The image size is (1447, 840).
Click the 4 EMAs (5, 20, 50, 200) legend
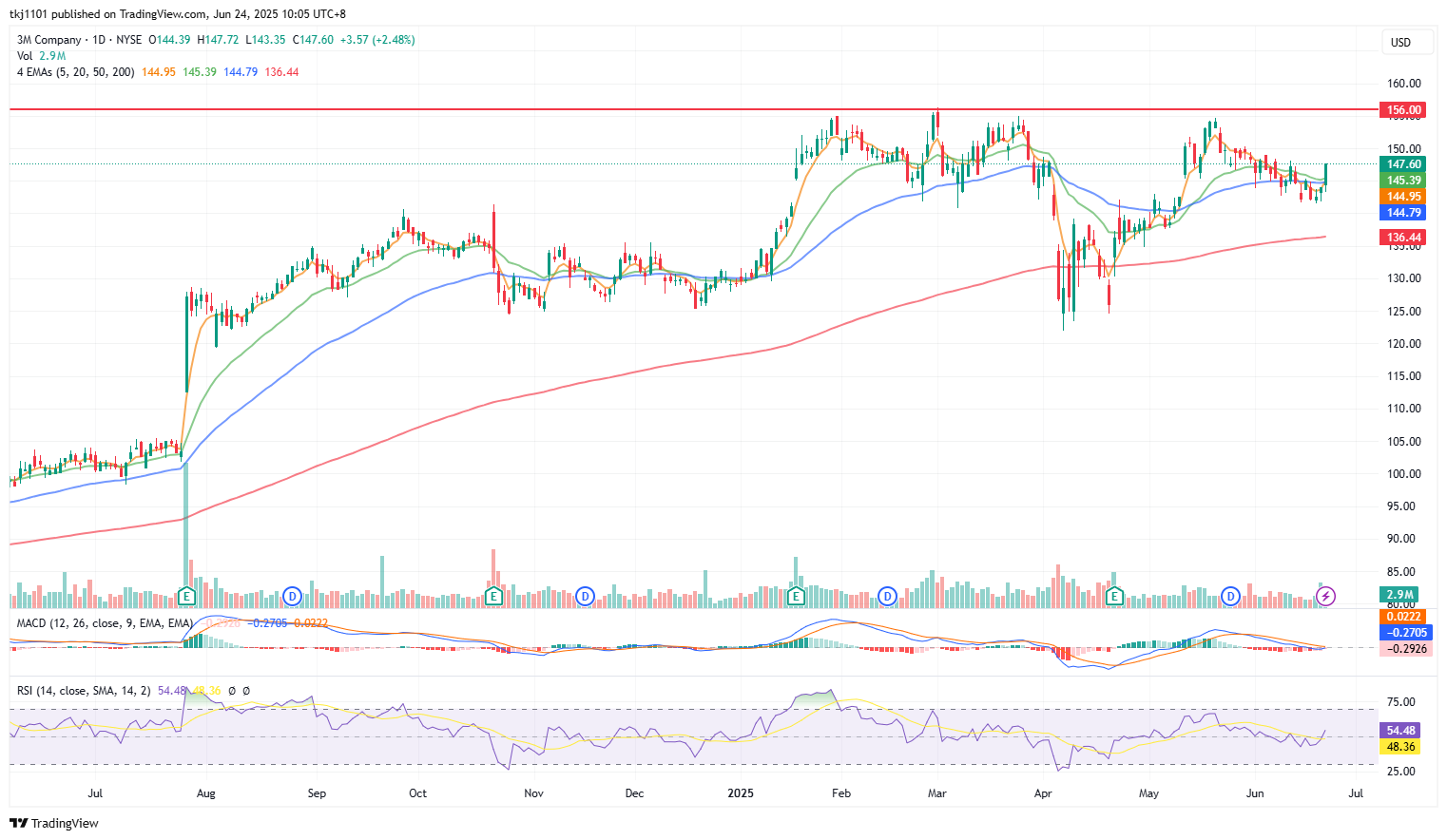75,72
